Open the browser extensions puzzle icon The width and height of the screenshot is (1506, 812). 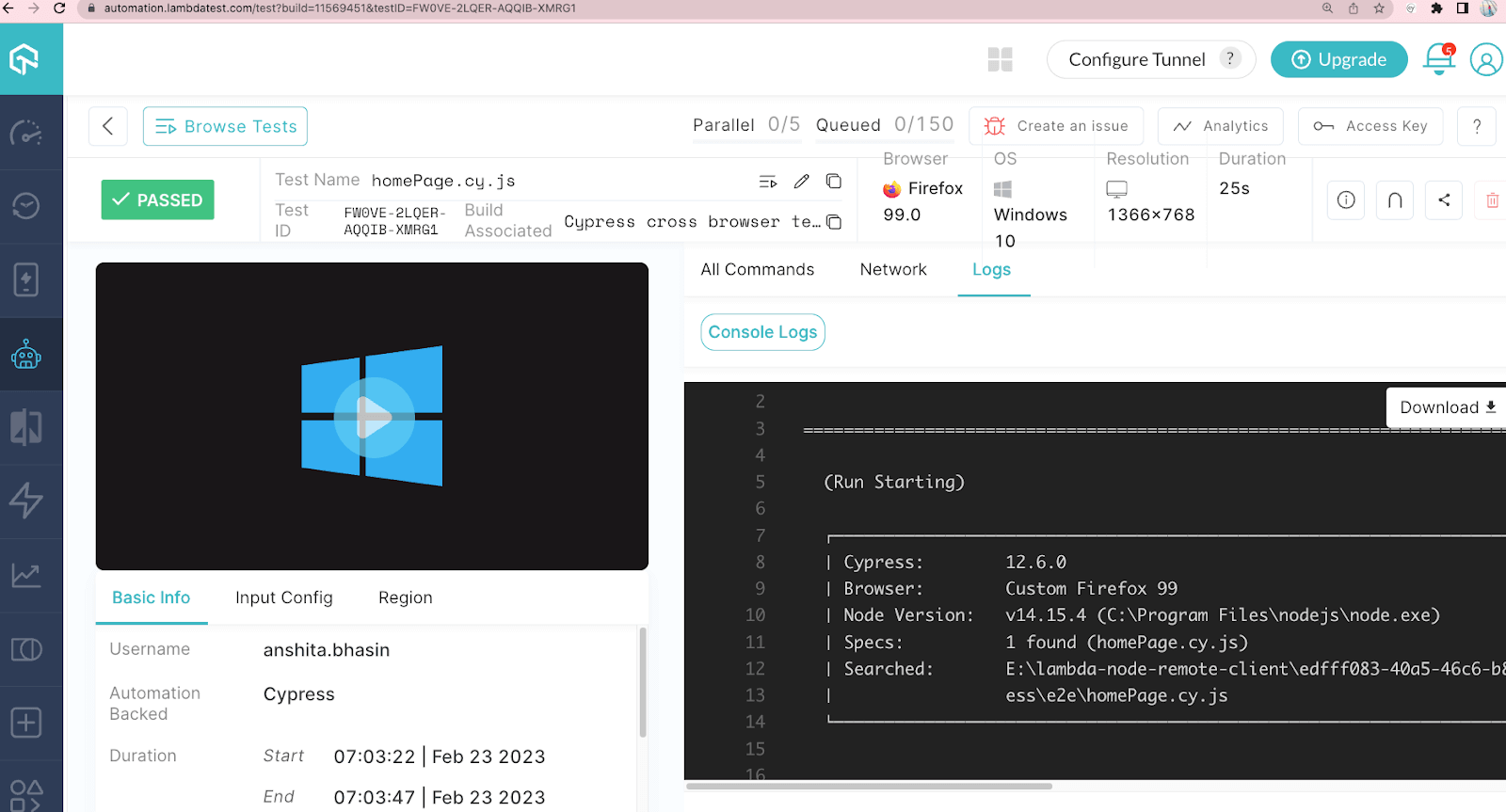1436,8
